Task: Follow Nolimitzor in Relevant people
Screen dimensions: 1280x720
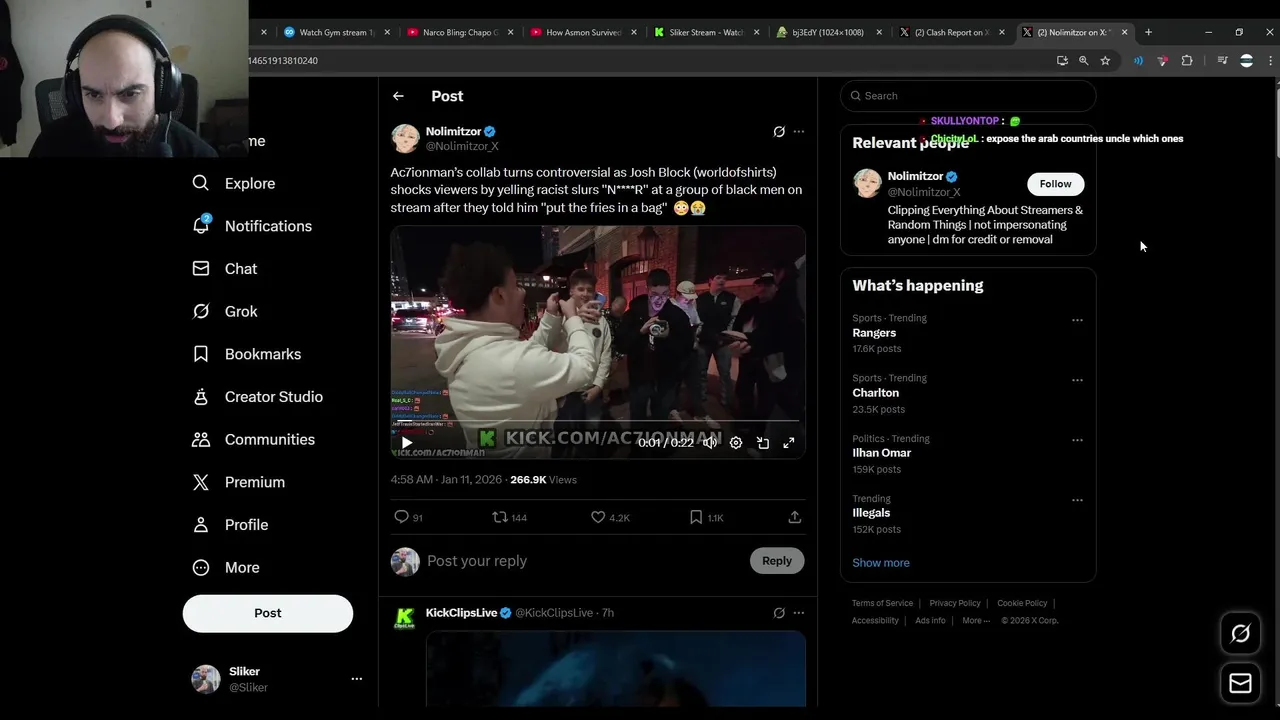Action: [1055, 184]
